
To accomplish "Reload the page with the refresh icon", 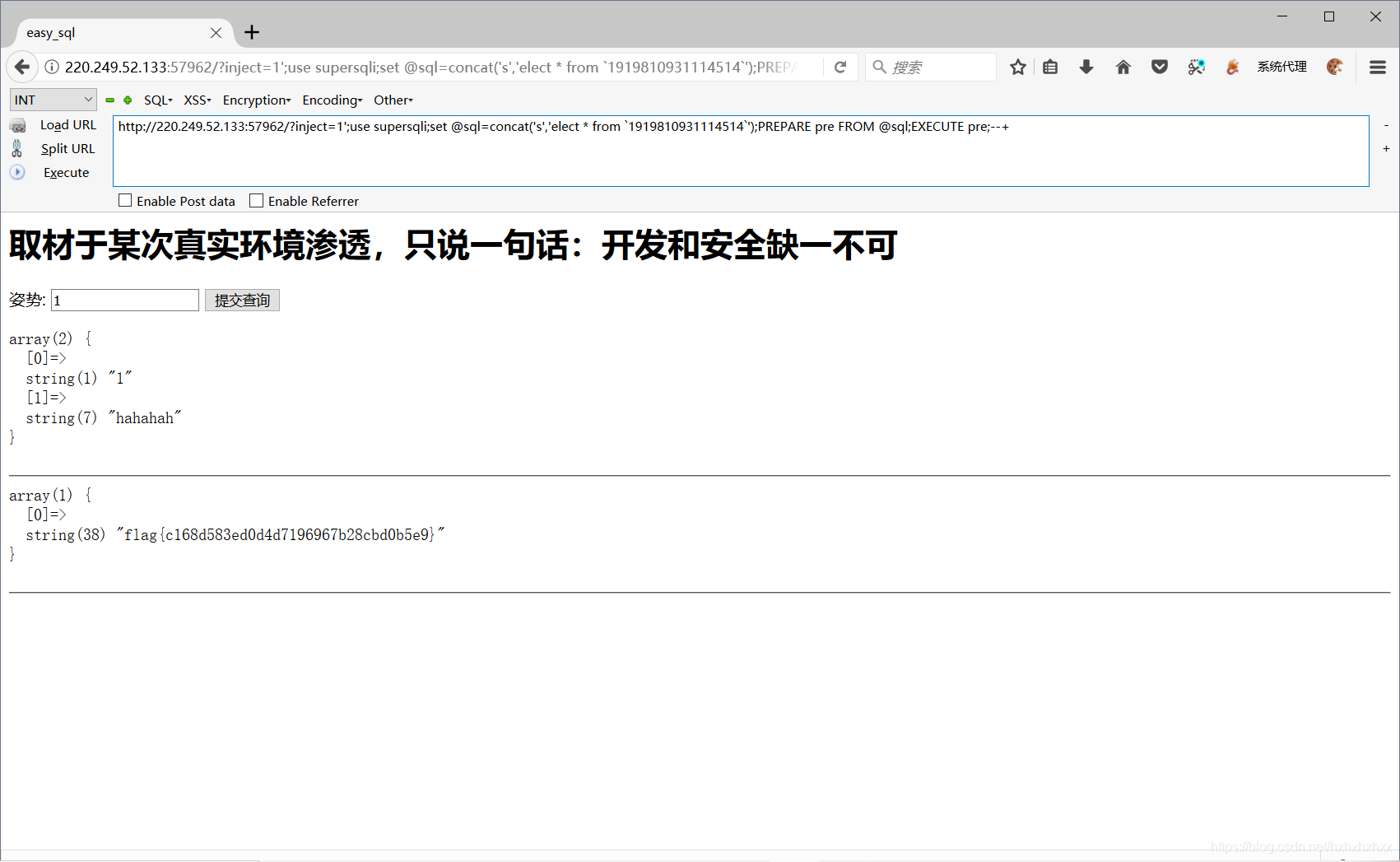I will click(840, 68).
